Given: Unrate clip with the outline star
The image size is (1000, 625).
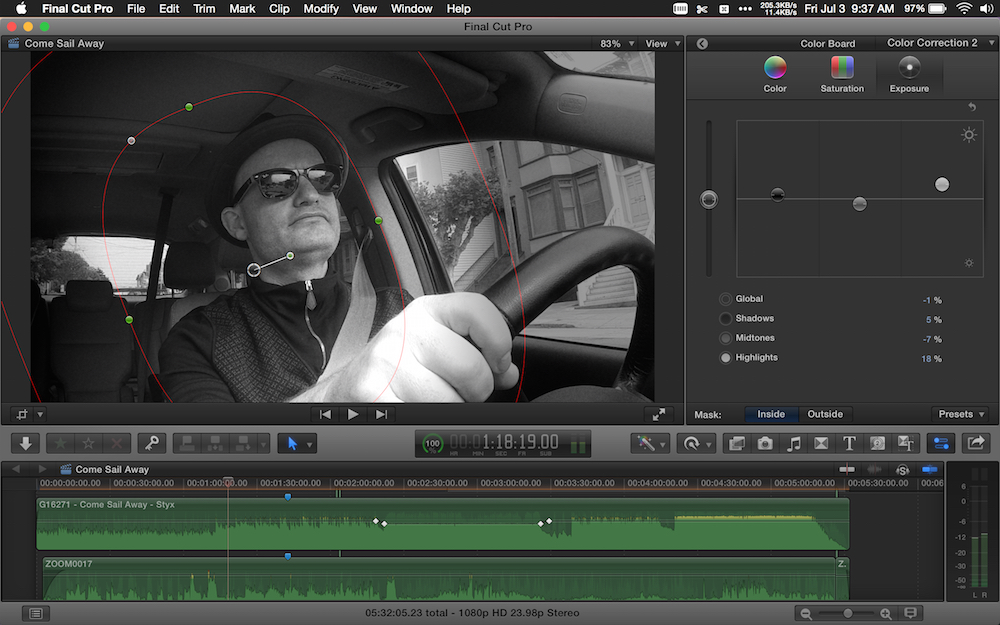Looking at the screenshot, I should pyautogui.click(x=89, y=443).
